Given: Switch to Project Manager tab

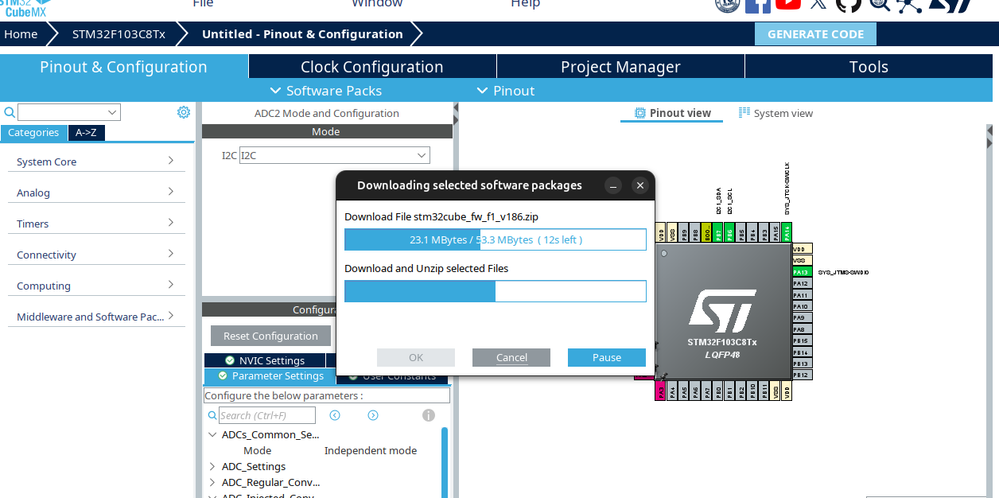Looking at the screenshot, I should coord(620,67).
